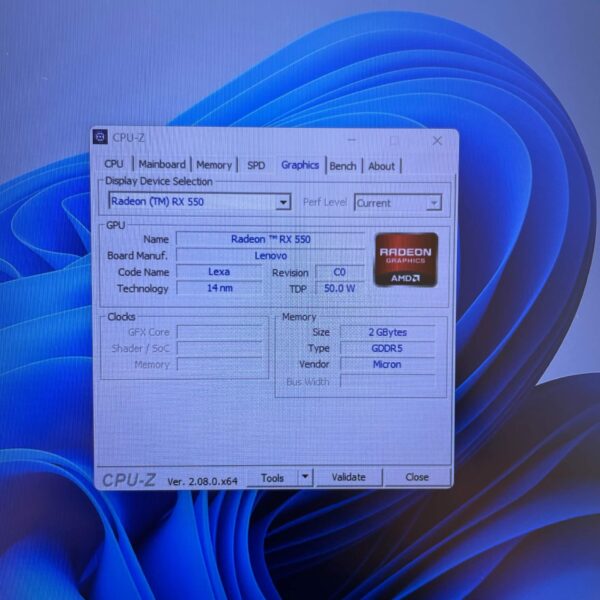
Task: Click the Validate button
Action: [x=349, y=477]
